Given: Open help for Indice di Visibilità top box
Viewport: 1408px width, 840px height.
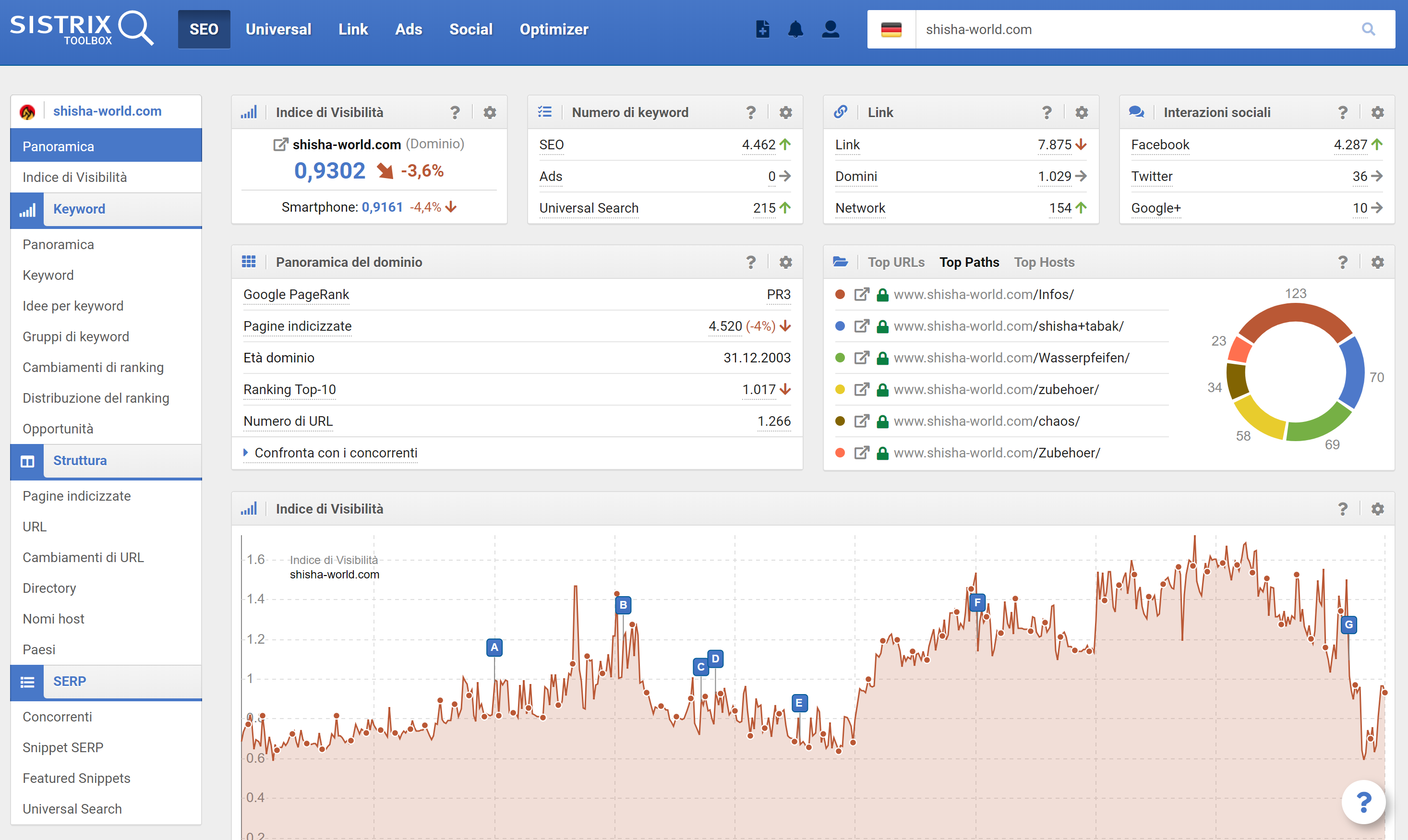Looking at the screenshot, I should click(x=455, y=113).
